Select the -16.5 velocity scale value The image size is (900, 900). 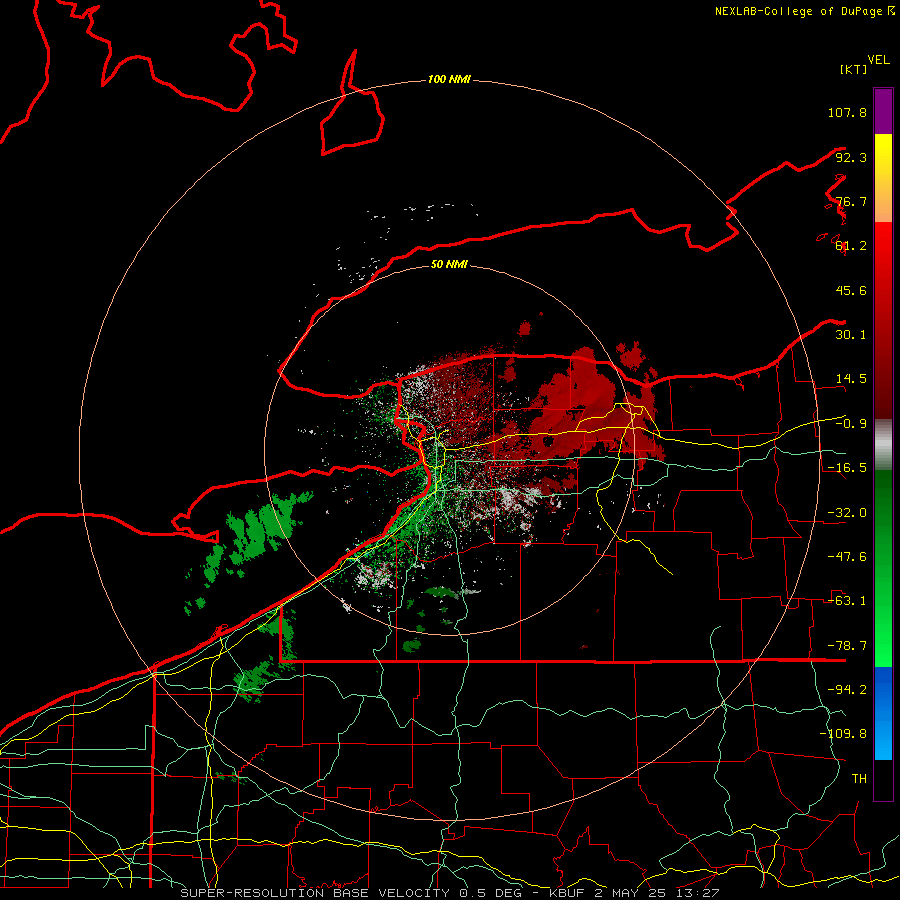coord(847,468)
